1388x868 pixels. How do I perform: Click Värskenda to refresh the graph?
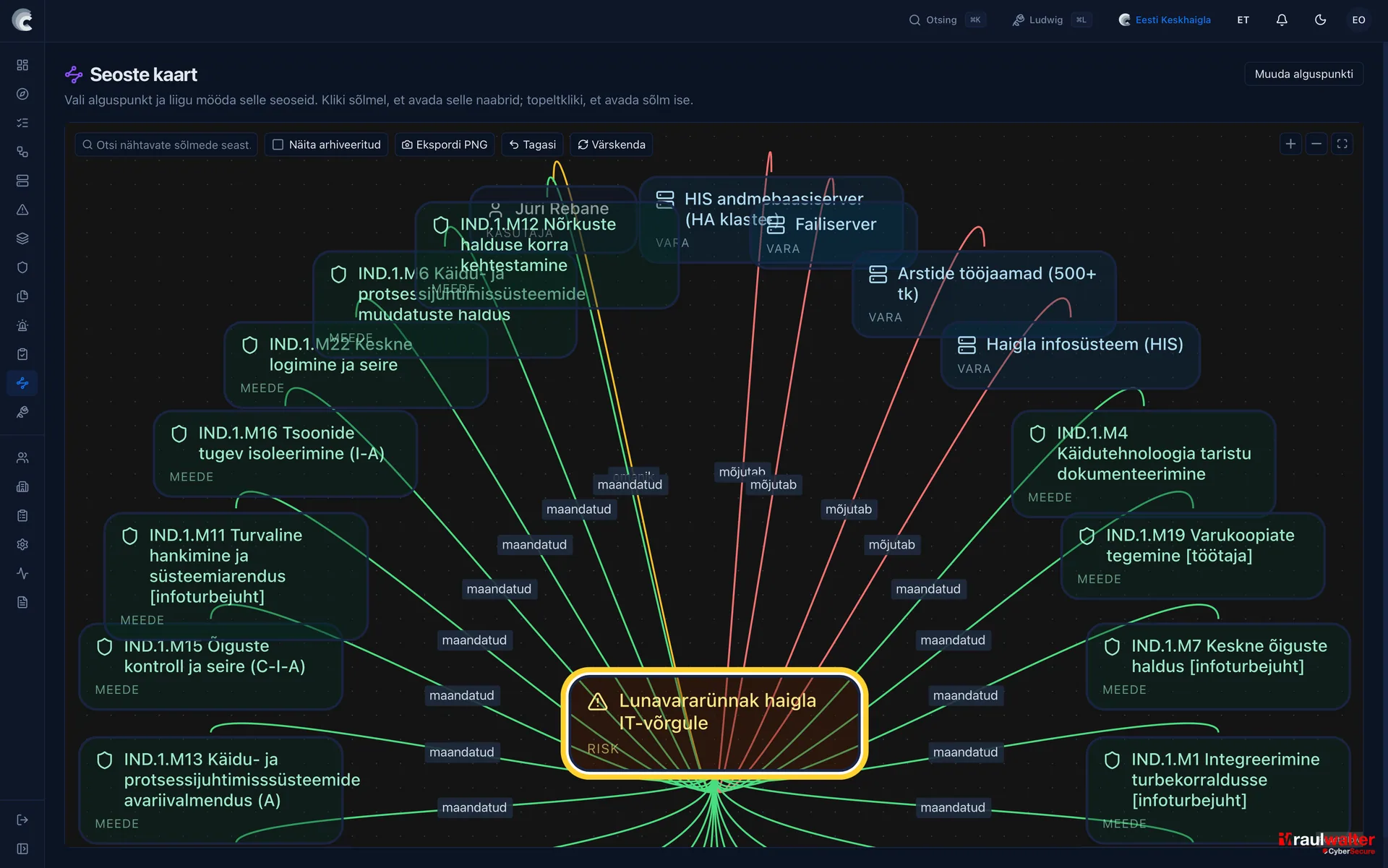(x=612, y=145)
